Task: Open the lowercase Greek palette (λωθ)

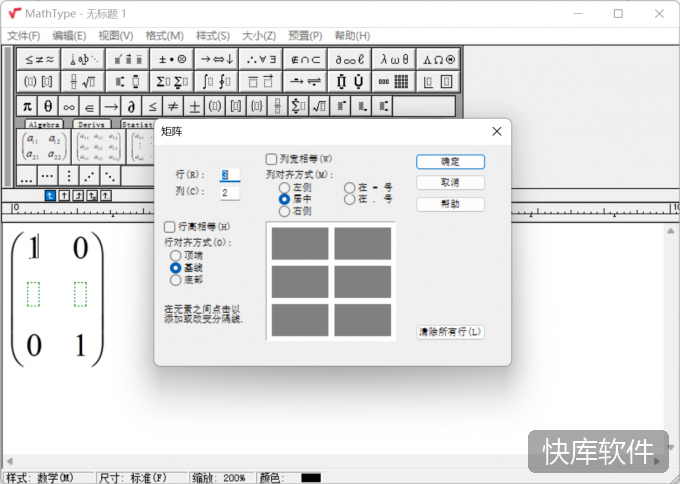Action: point(394,59)
